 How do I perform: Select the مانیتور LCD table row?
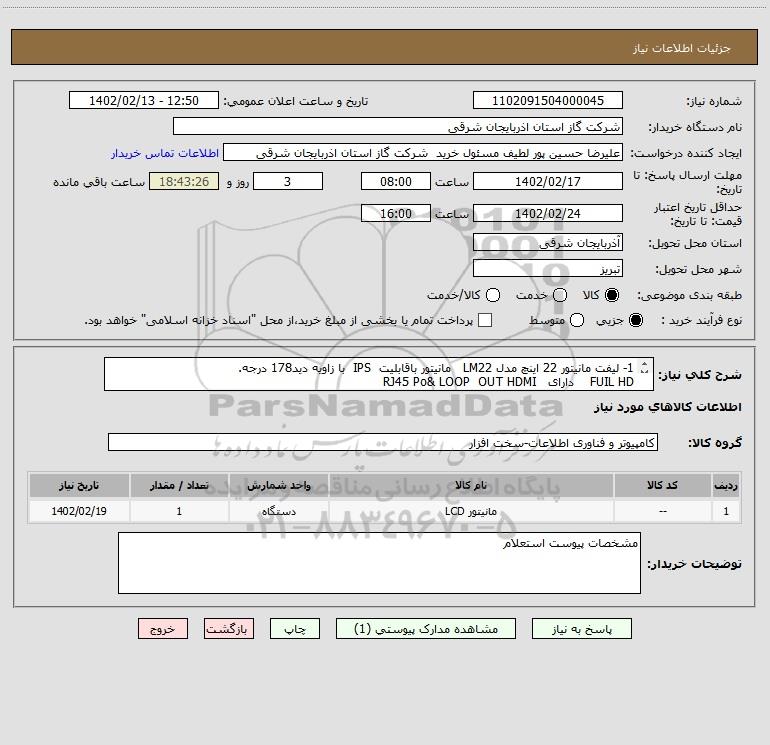pyautogui.click(x=385, y=511)
